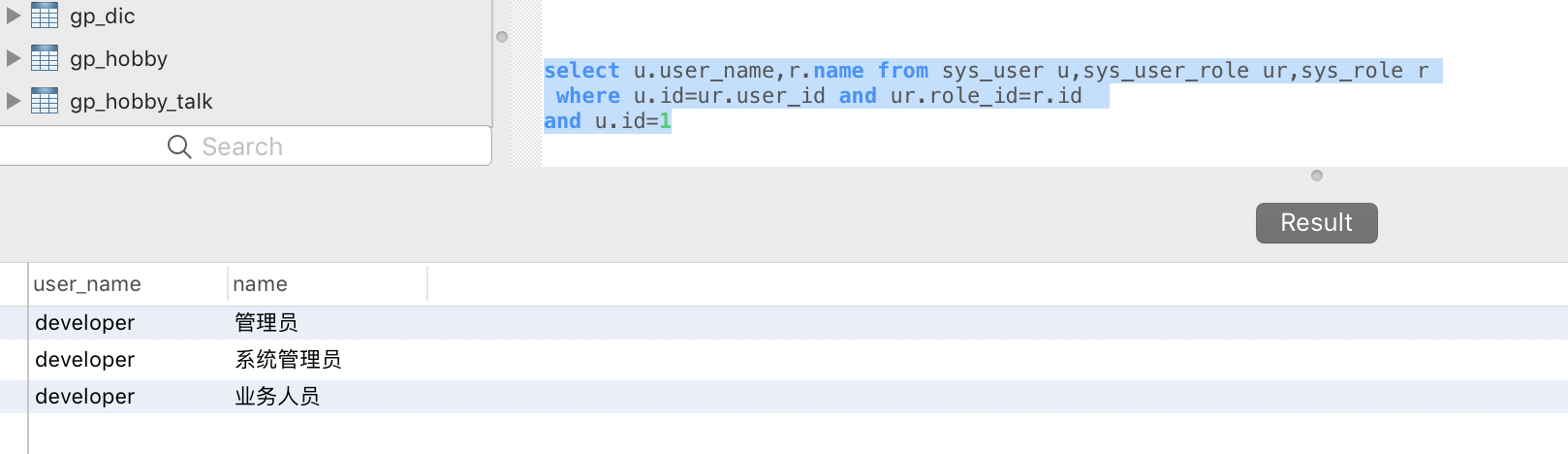Select the 管理员 role cell
1568x454 pixels.
(x=267, y=322)
